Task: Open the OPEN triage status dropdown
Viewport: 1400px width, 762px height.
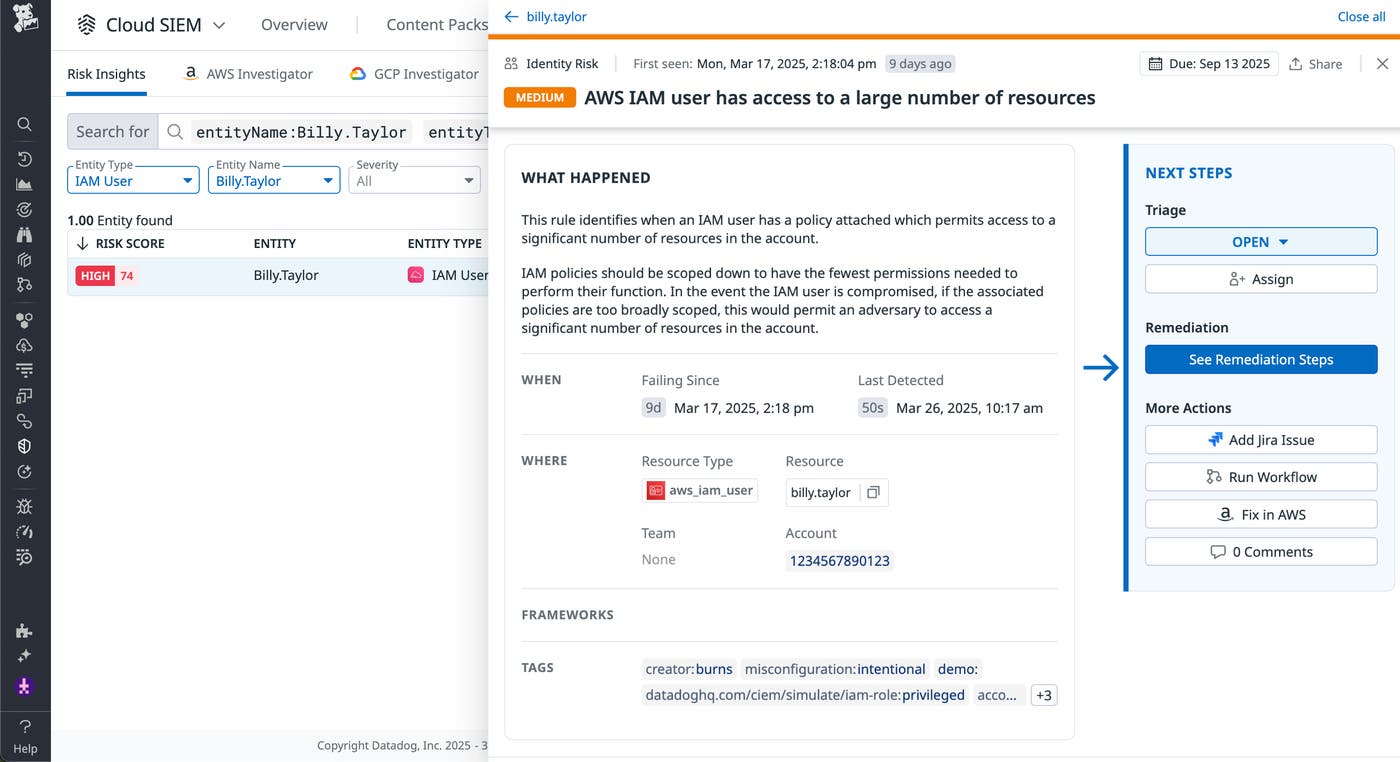Action: pyautogui.click(x=1261, y=241)
